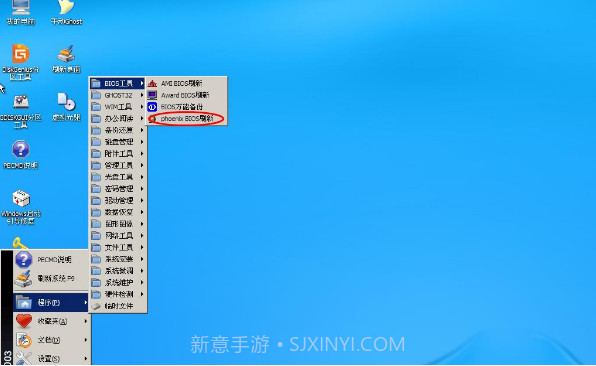Click the 刷新桌面 desktop icon
The height and width of the screenshot is (366, 596).
click(x=67, y=59)
